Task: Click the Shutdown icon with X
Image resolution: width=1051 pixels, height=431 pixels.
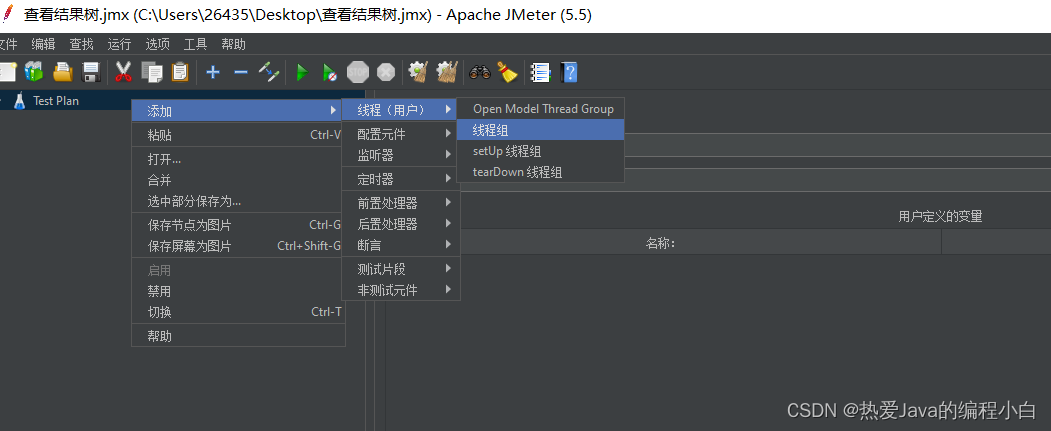Action: (386, 72)
